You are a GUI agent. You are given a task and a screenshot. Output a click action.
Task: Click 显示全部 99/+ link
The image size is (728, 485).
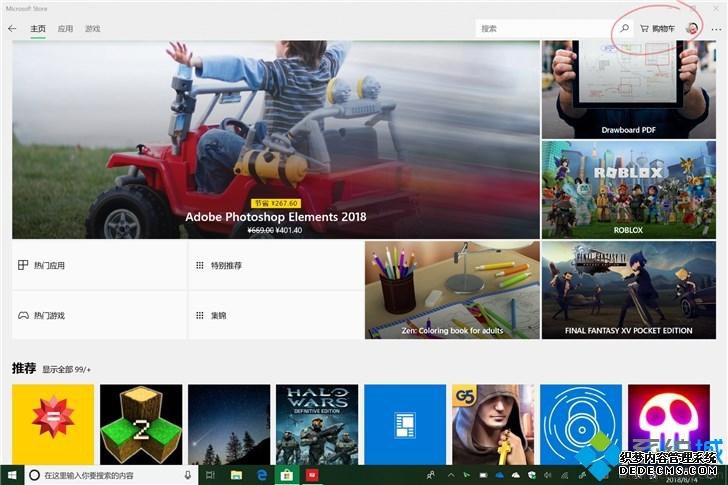click(66, 369)
